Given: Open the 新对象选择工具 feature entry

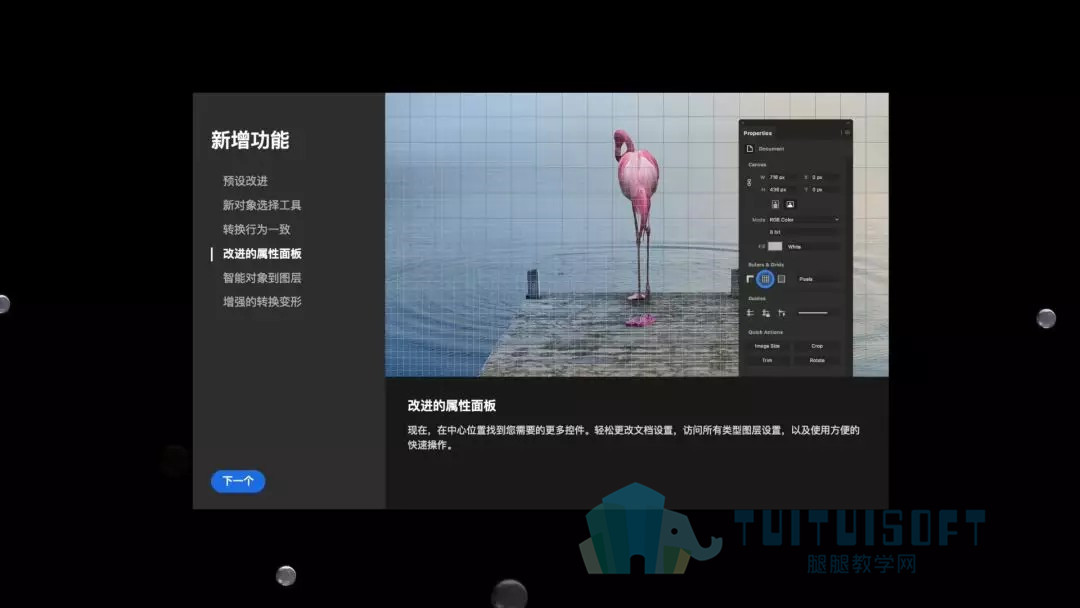Looking at the screenshot, I should 262,205.
